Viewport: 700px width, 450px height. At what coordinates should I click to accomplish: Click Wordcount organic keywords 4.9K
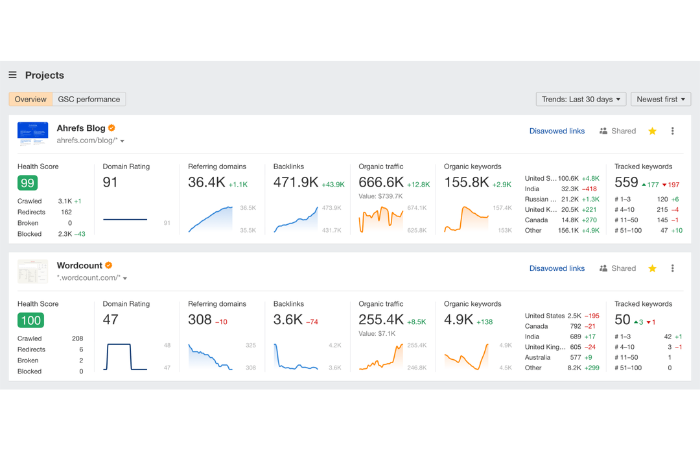point(458,320)
